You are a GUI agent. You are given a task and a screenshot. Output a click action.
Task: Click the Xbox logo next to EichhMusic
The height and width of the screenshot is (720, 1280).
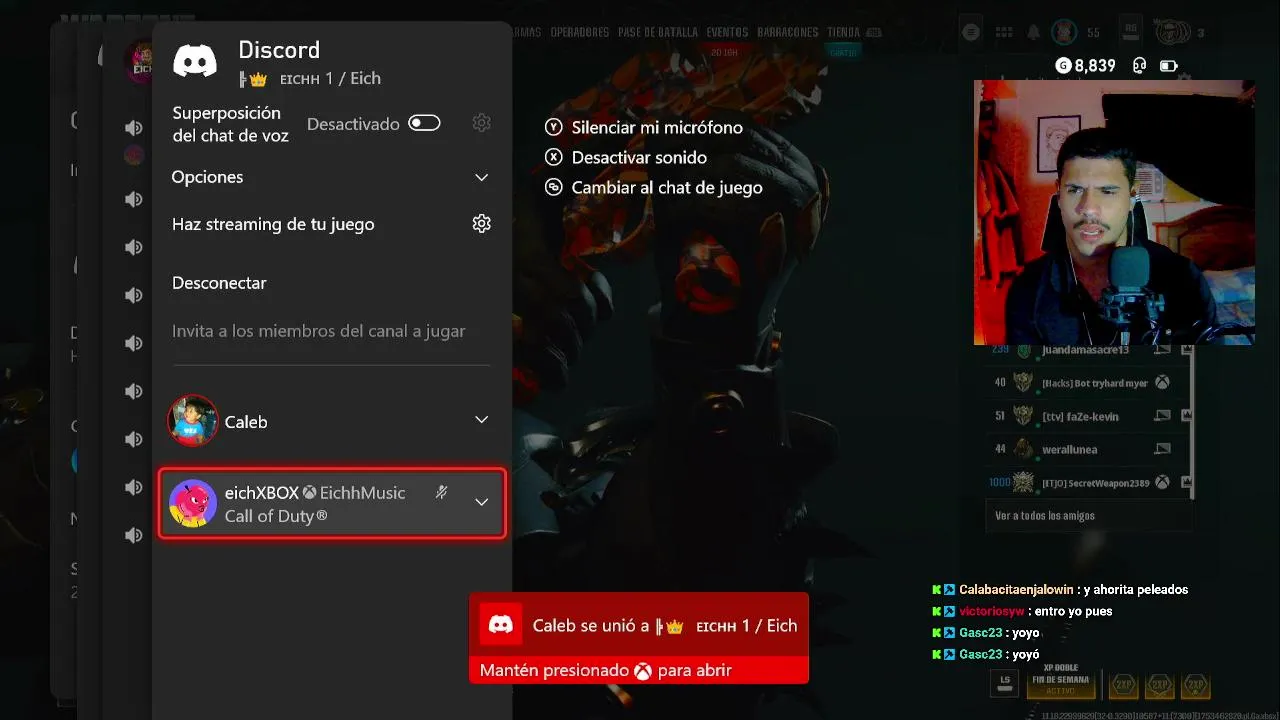click(310, 493)
